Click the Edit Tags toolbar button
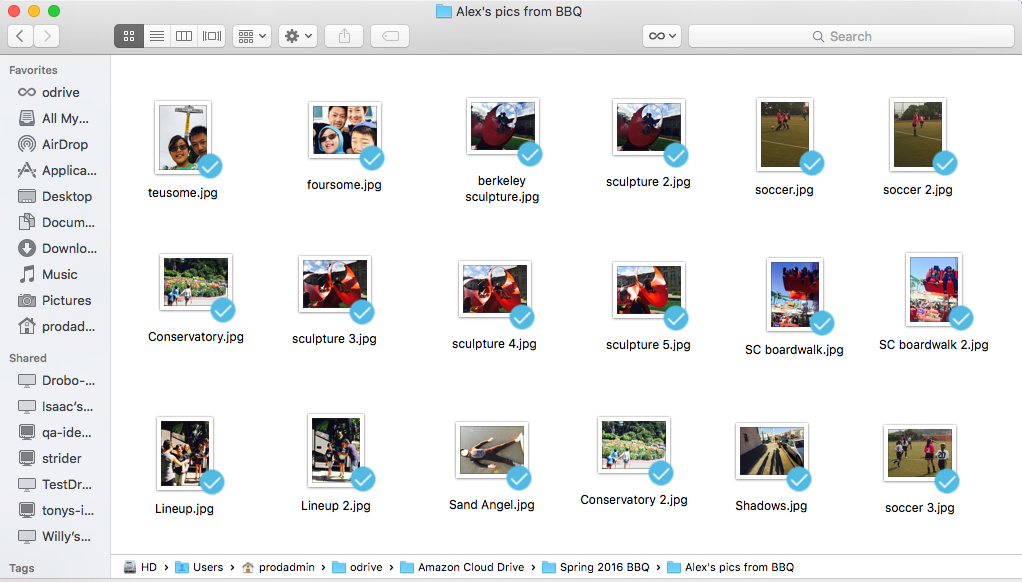 click(x=390, y=36)
